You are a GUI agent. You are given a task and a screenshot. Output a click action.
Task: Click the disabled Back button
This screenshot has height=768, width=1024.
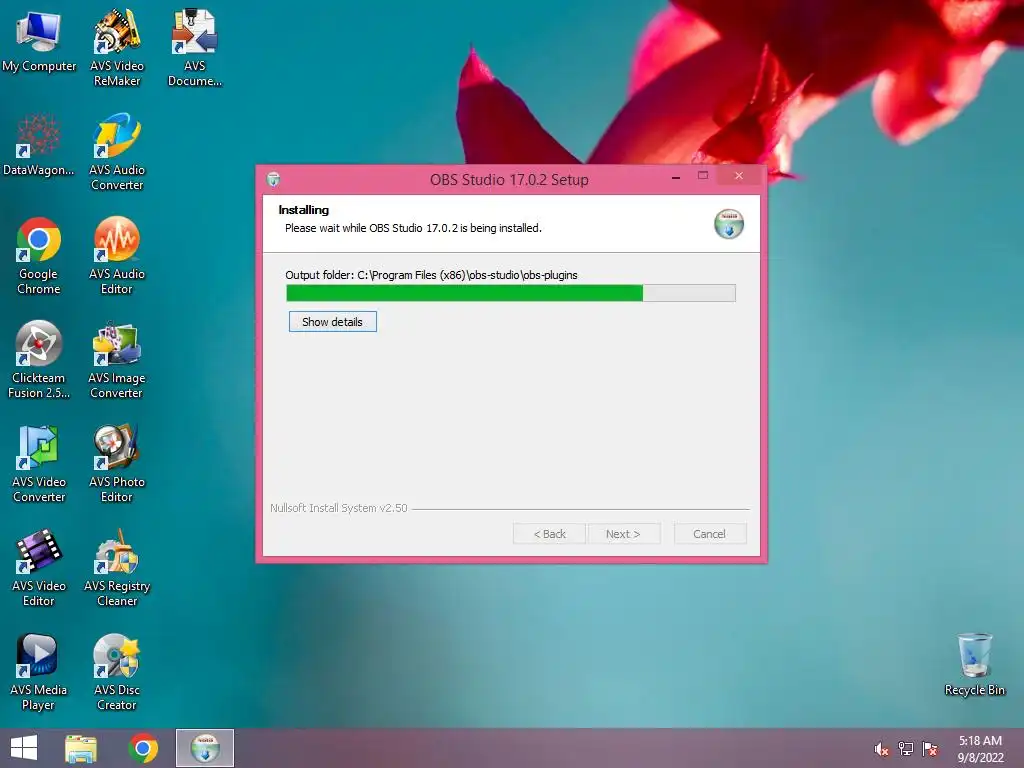pos(549,534)
